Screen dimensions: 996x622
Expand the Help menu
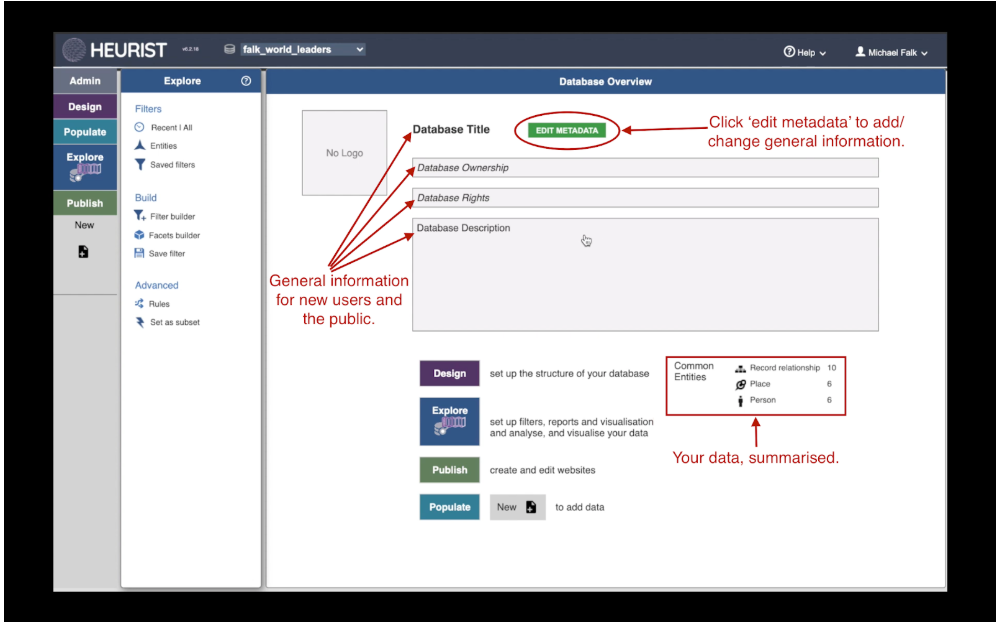(x=805, y=52)
